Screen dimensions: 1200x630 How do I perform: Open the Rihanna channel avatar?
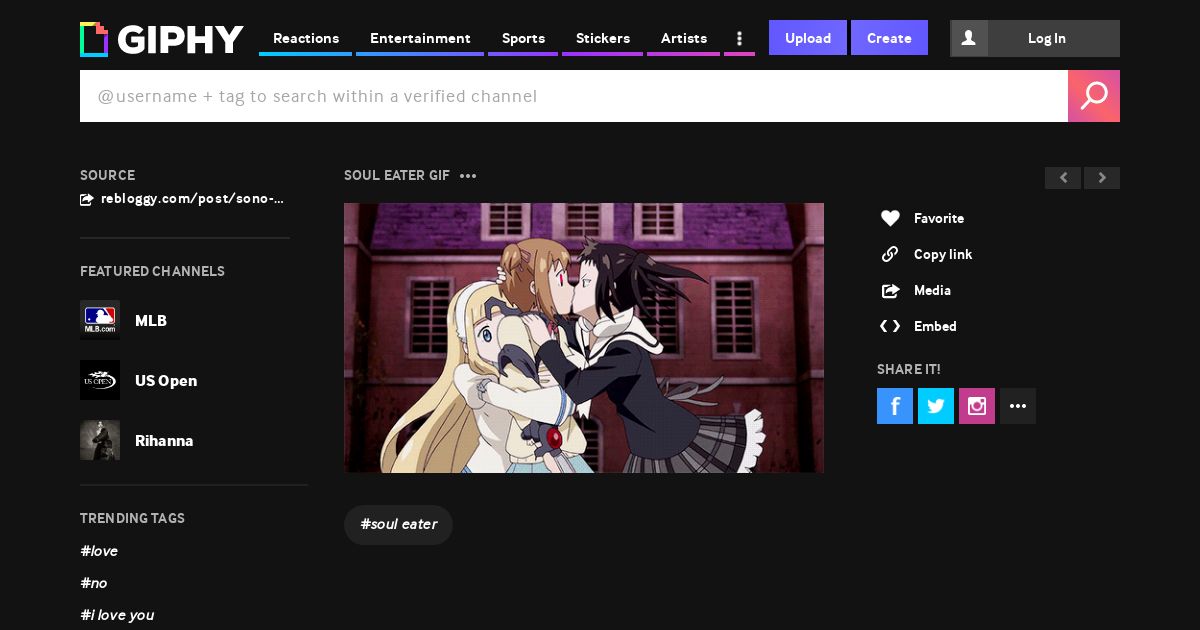(x=100, y=440)
